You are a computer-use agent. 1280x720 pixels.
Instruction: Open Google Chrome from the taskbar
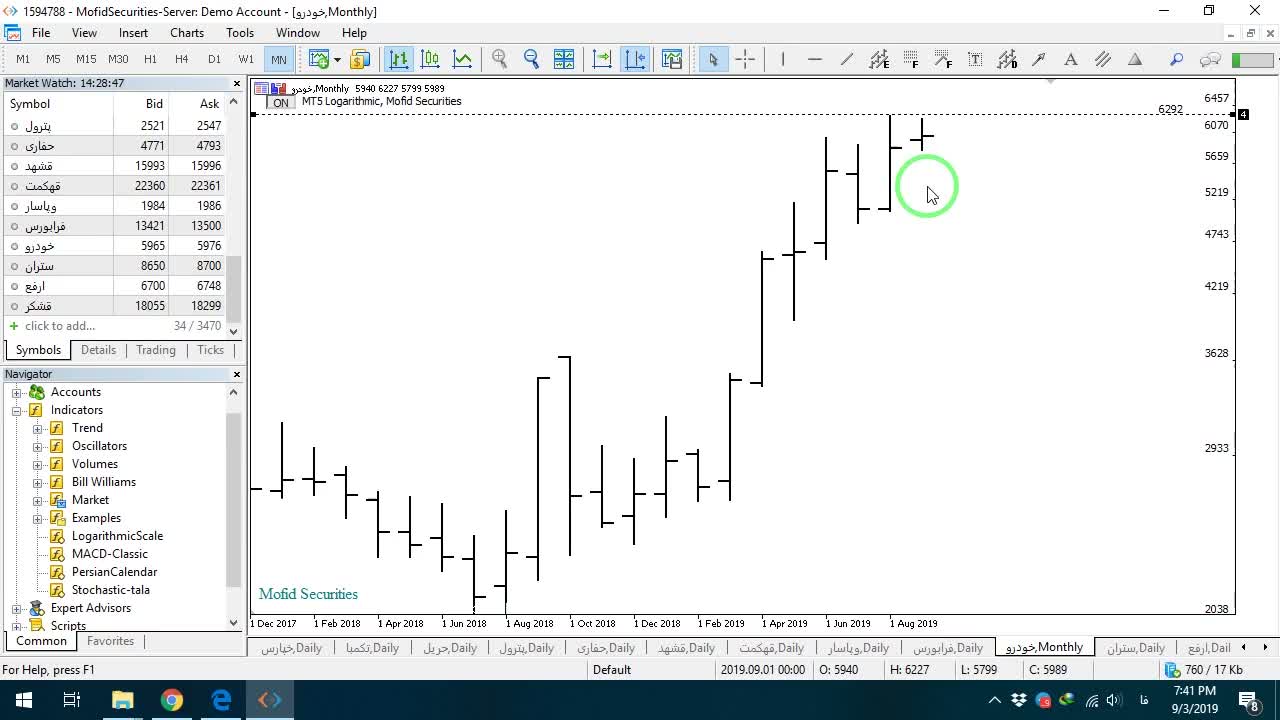tap(172, 700)
